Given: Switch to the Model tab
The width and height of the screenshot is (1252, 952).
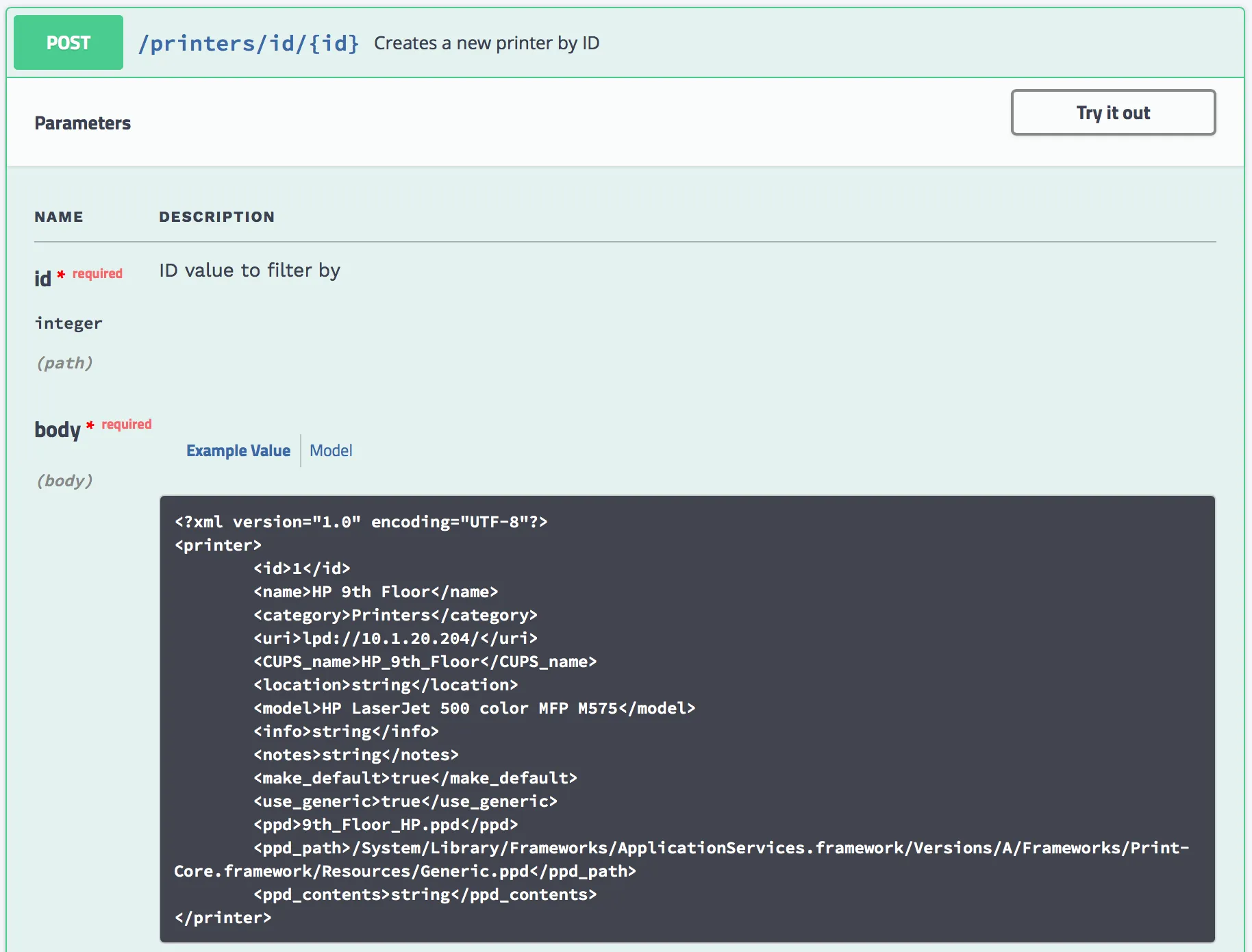Looking at the screenshot, I should coord(331,451).
